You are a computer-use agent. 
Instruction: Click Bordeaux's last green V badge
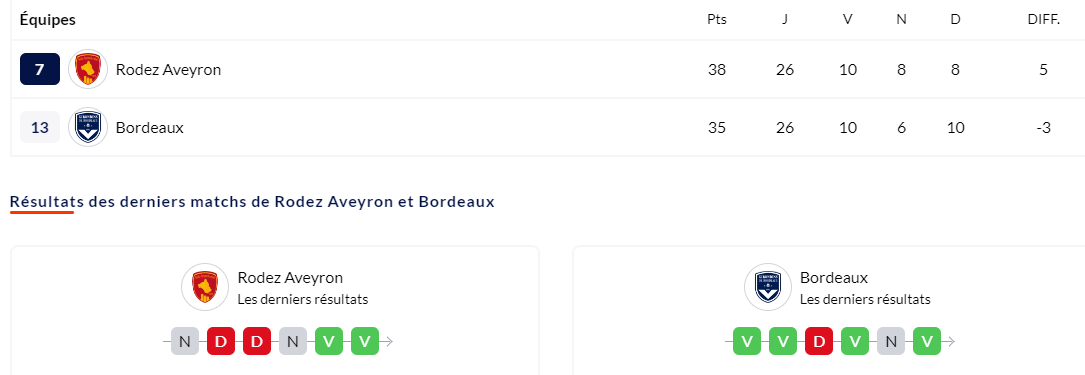click(927, 341)
